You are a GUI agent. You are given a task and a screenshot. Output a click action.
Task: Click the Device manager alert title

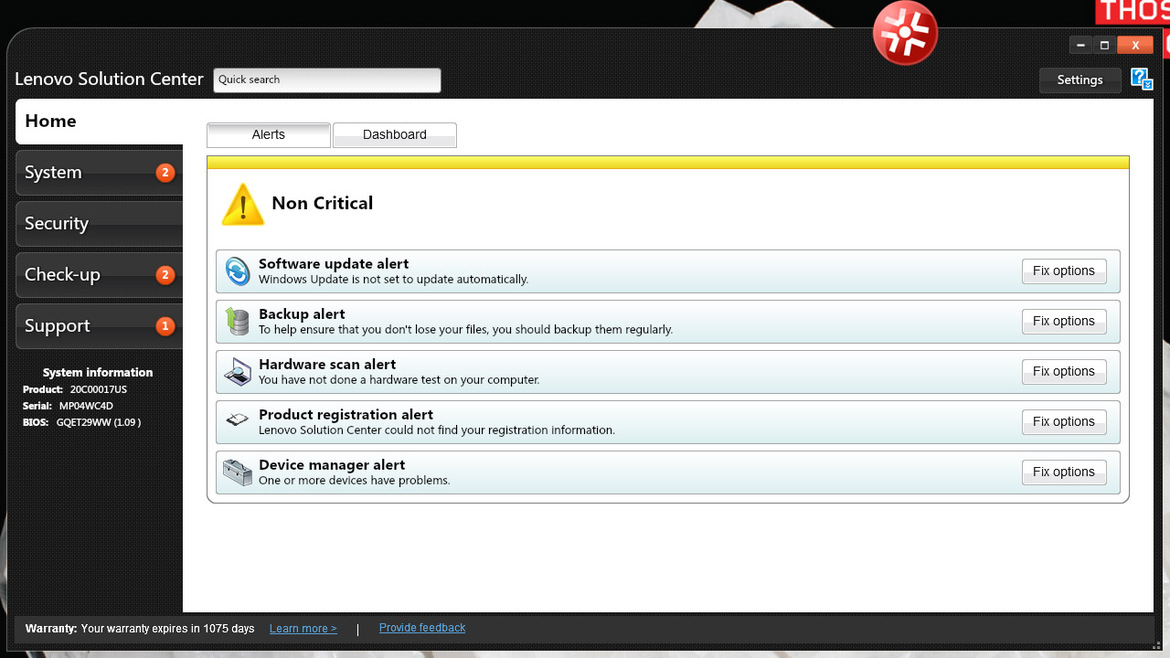[x=332, y=465]
